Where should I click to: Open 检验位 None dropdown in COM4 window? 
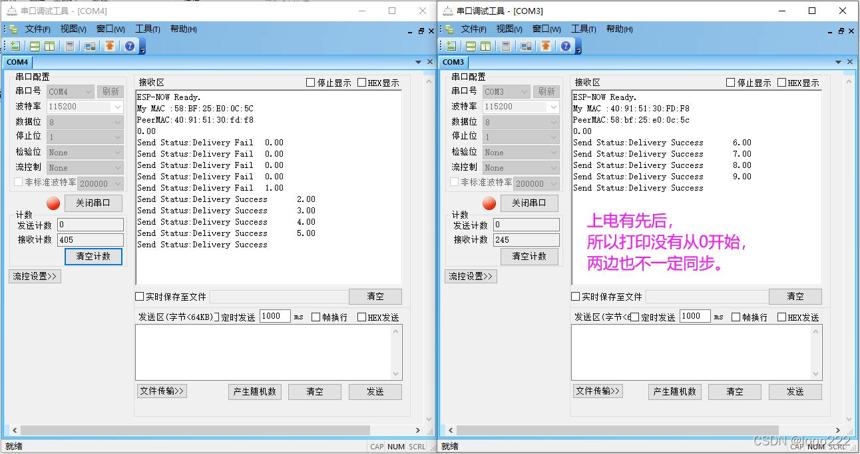pyautogui.click(x=84, y=152)
